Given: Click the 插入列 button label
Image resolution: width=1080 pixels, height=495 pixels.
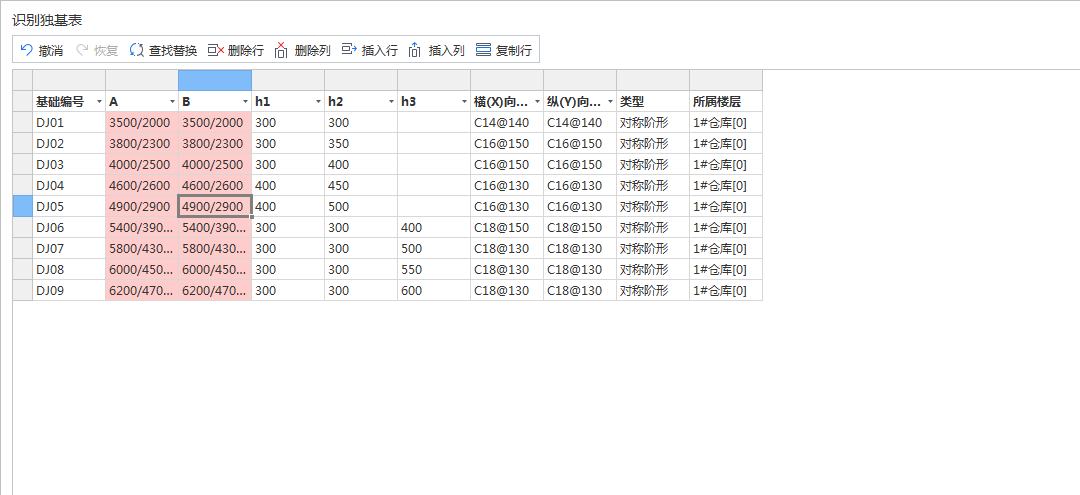Looking at the screenshot, I should pyautogui.click(x=446, y=50).
